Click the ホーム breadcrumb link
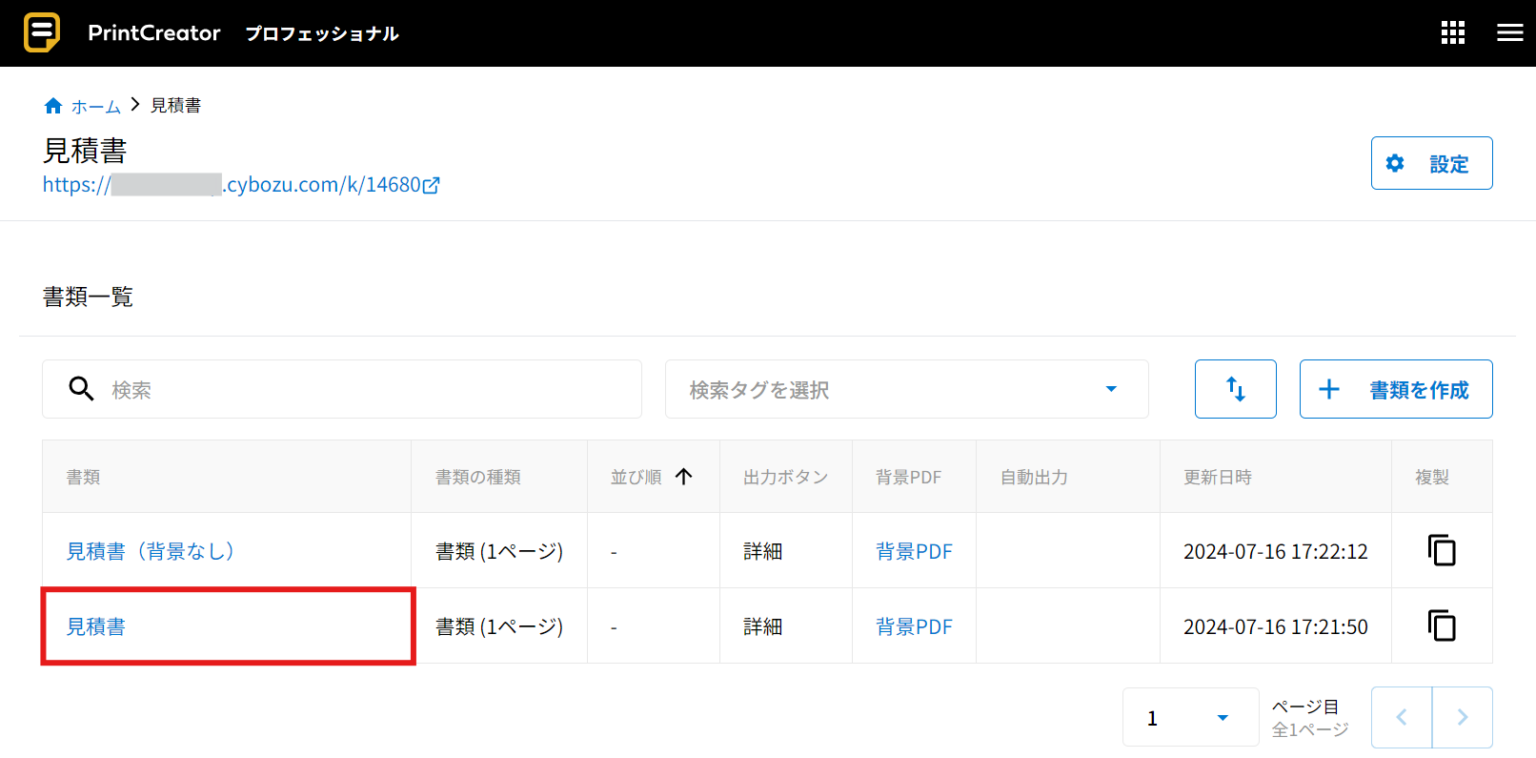 pyautogui.click(x=95, y=106)
